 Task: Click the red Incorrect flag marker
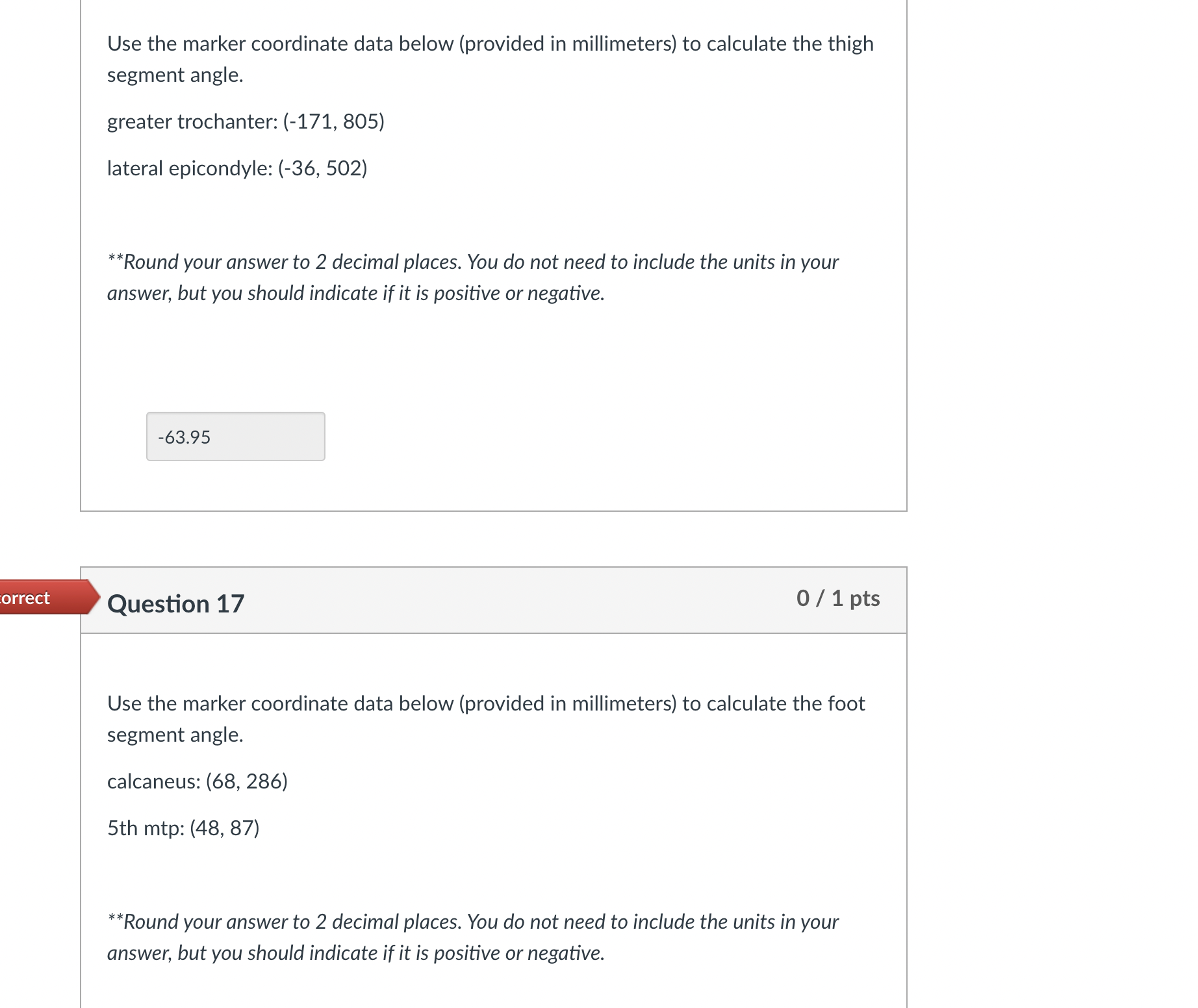click(48, 597)
